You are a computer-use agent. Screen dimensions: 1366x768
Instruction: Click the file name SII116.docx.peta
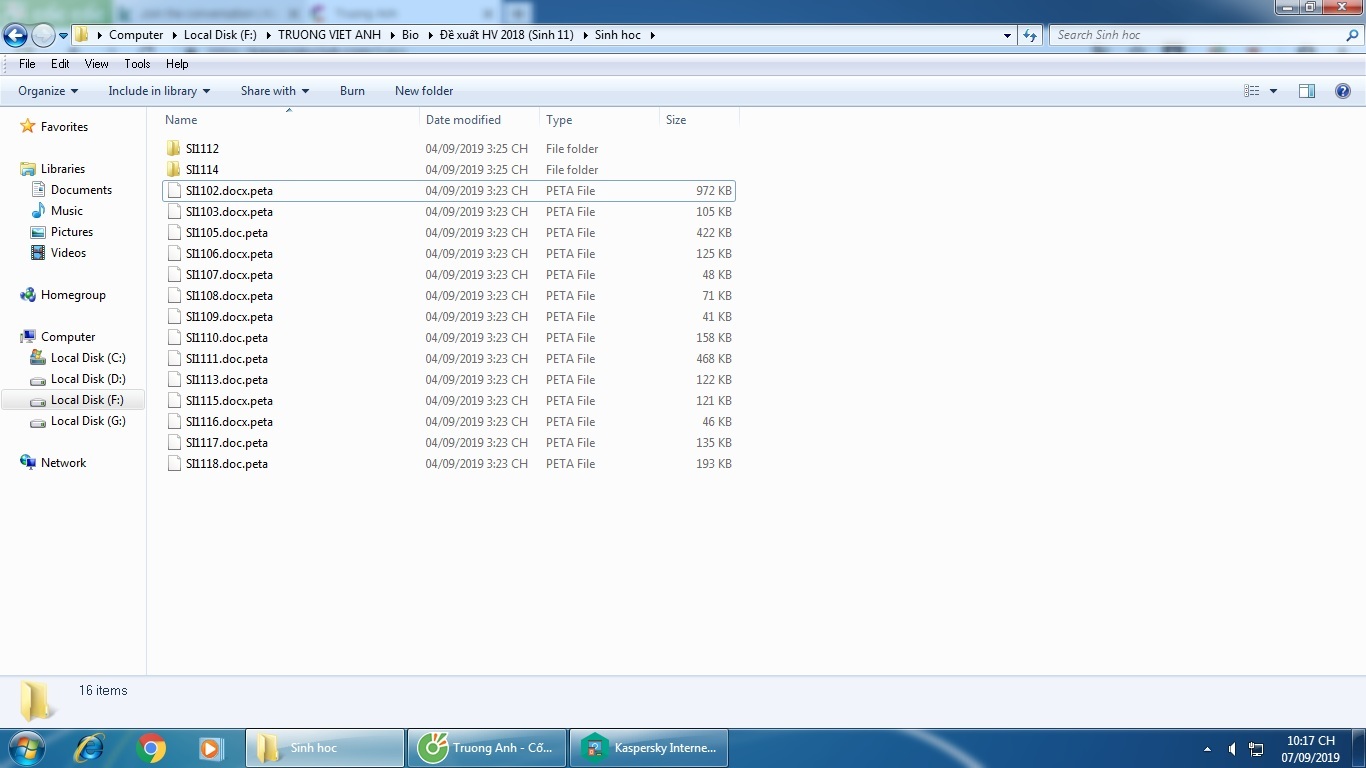(x=229, y=422)
